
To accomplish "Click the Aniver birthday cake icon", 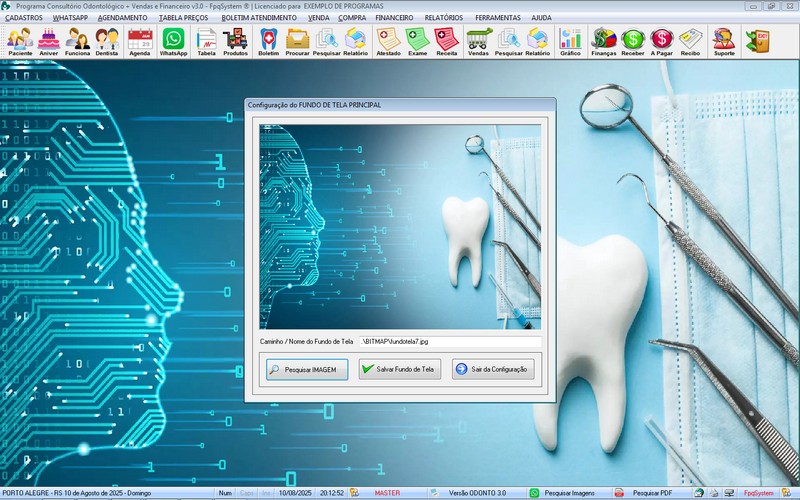I will 49,41.
